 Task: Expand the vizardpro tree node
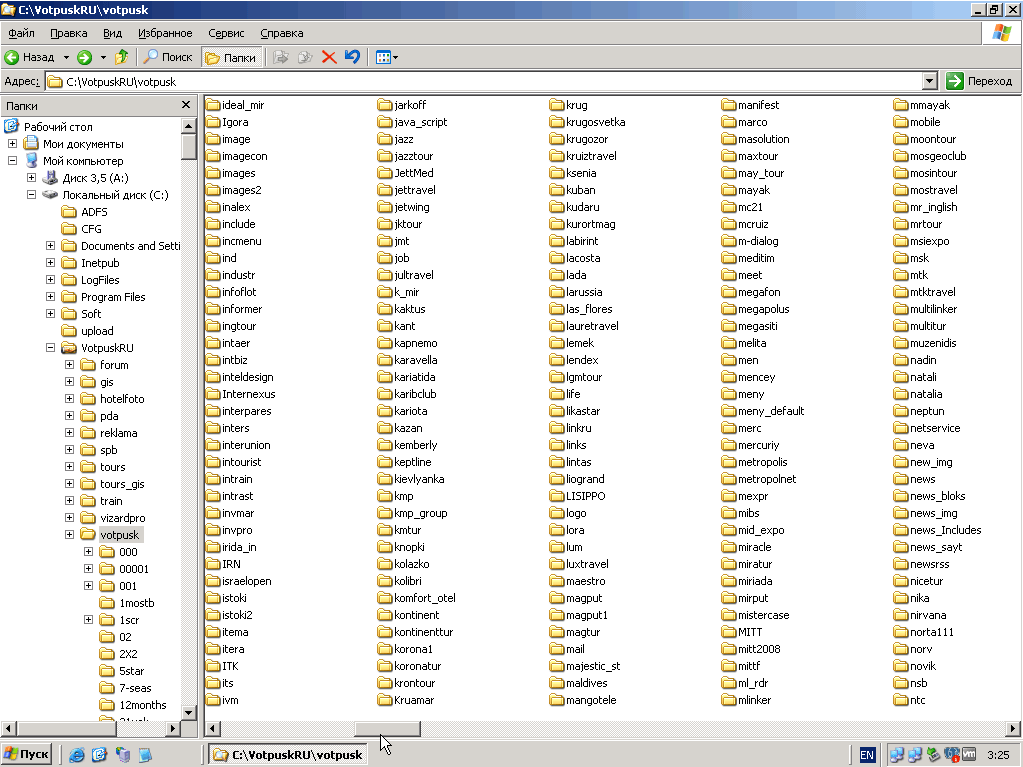(x=69, y=518)
